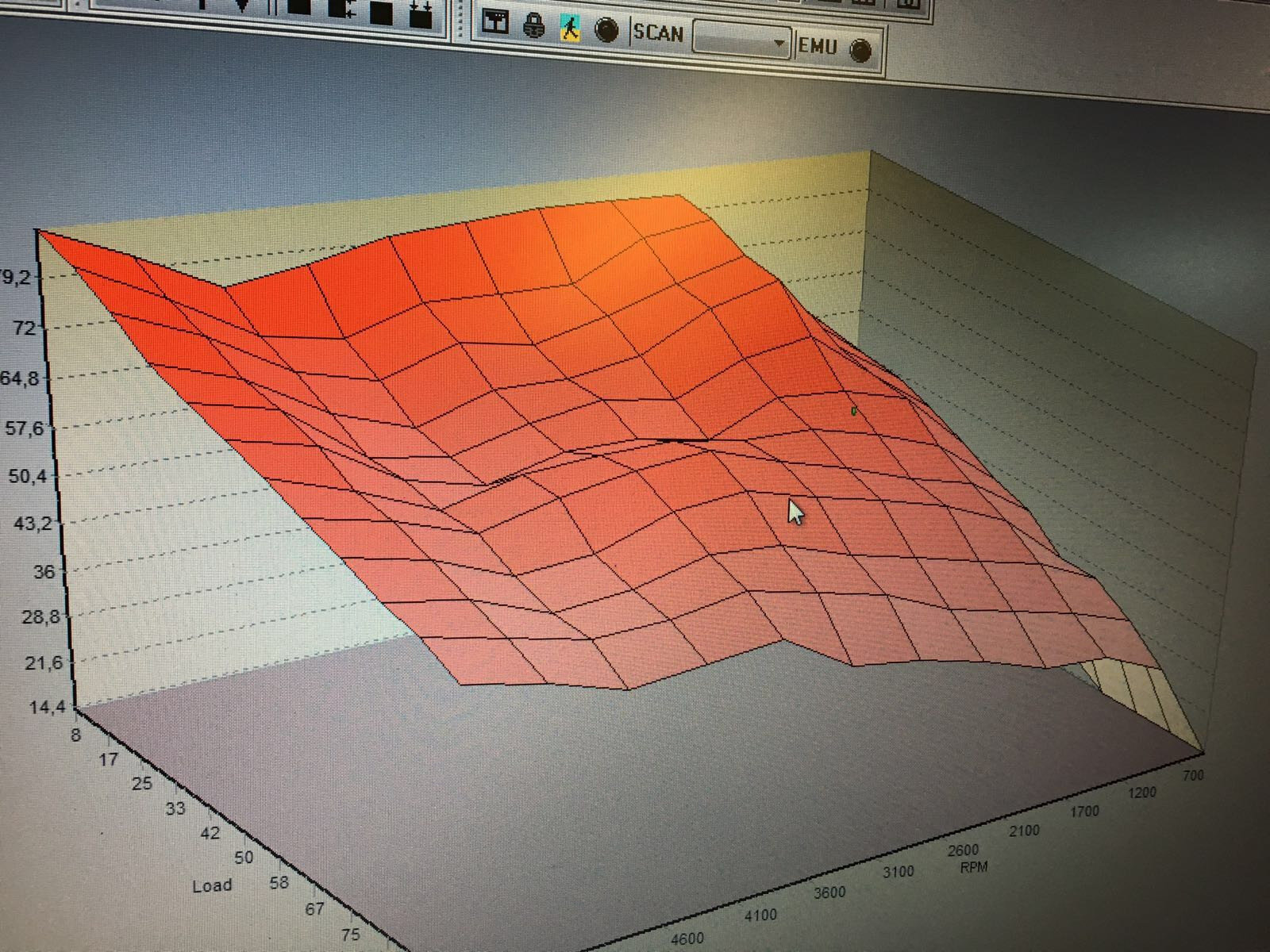The height and width of the screenshot is (952, 1270).
Task: Click the 67 tick on the Load axis
Action: click(314, 908)
